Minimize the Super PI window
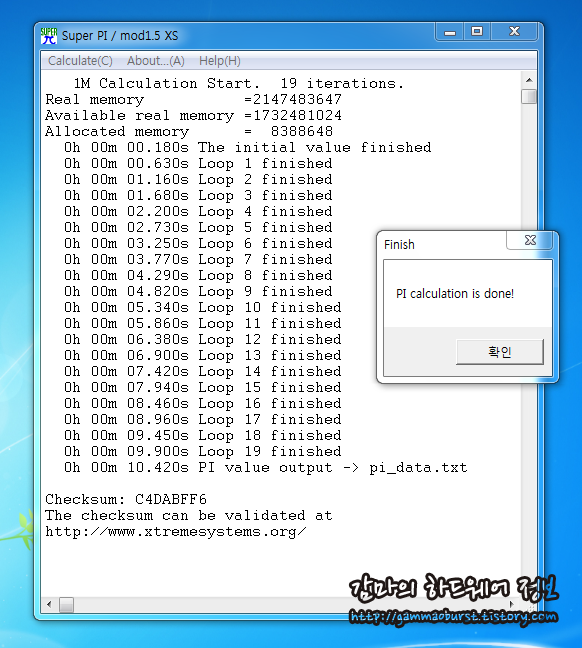This screenshot has width=582, height=648. click(450, 32)
